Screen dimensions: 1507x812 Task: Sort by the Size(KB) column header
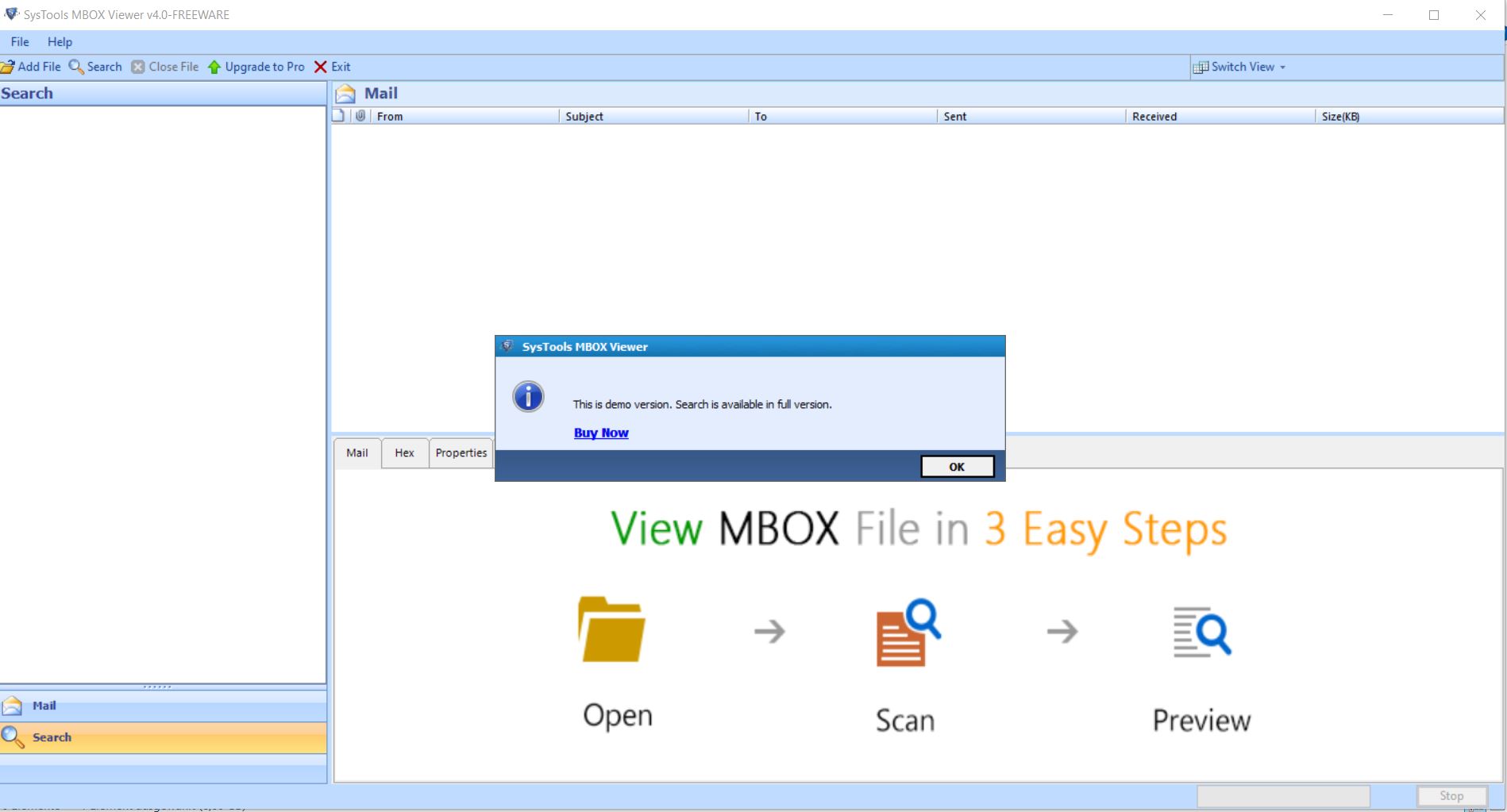pos(1409,116)
